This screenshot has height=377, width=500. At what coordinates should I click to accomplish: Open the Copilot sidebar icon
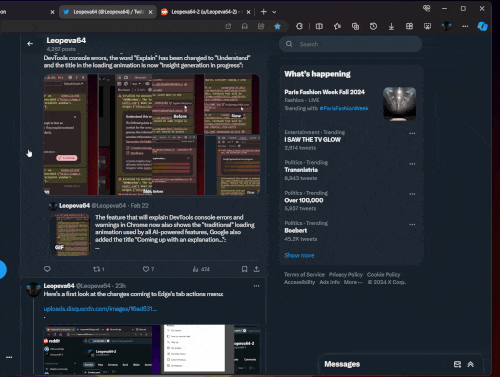(x=482, y=26)
